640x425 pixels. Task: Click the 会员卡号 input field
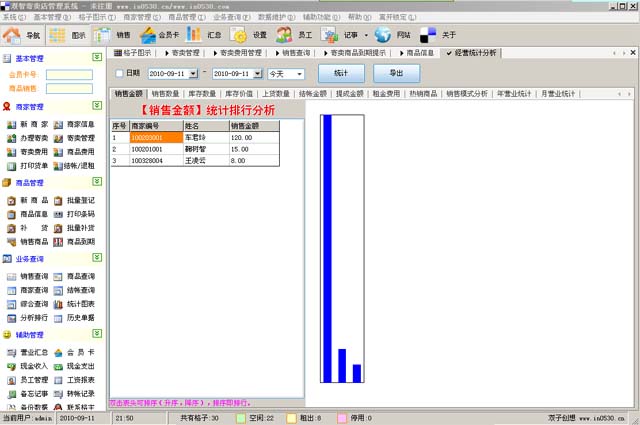70,74
